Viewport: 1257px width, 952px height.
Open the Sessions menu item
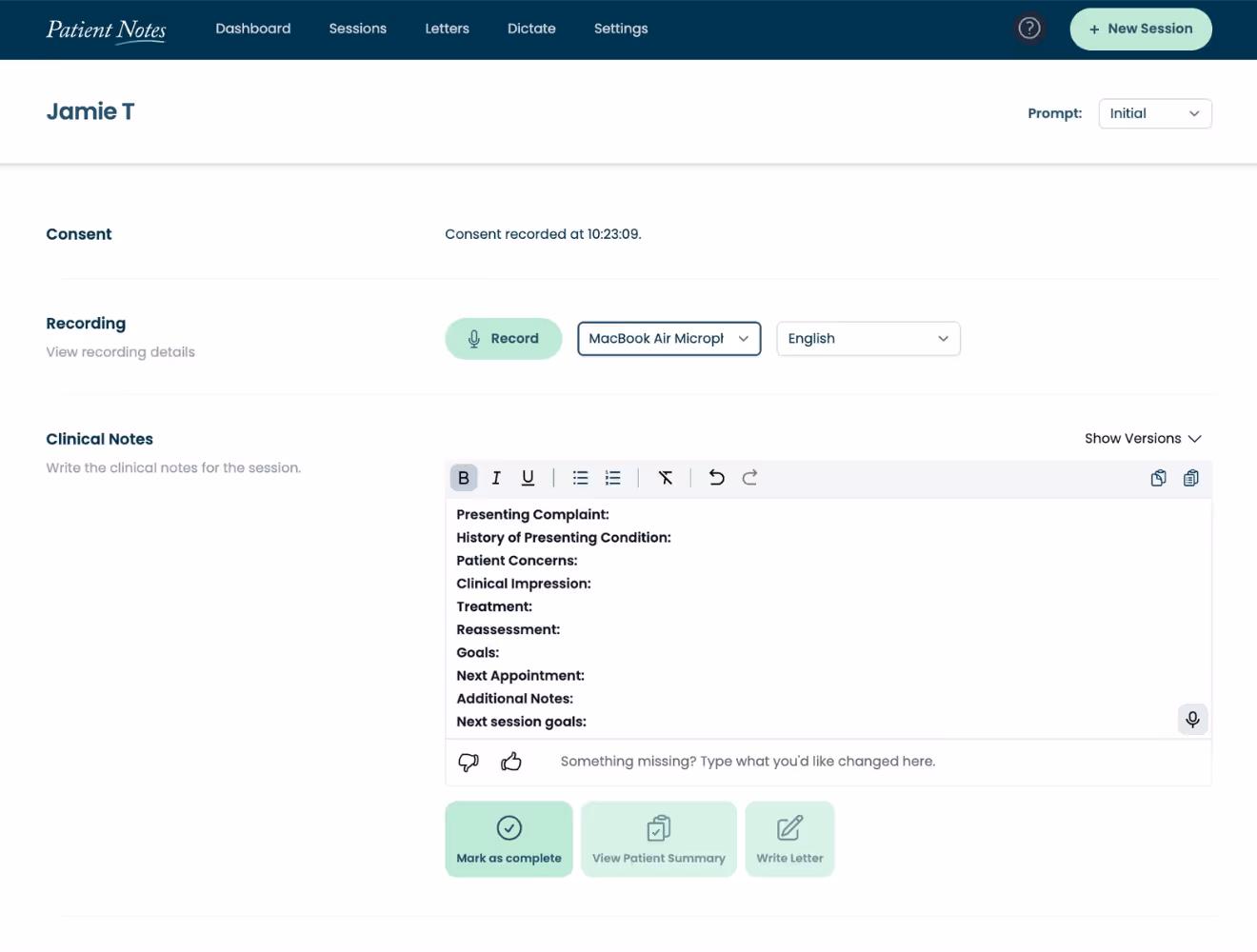(358, 29)
